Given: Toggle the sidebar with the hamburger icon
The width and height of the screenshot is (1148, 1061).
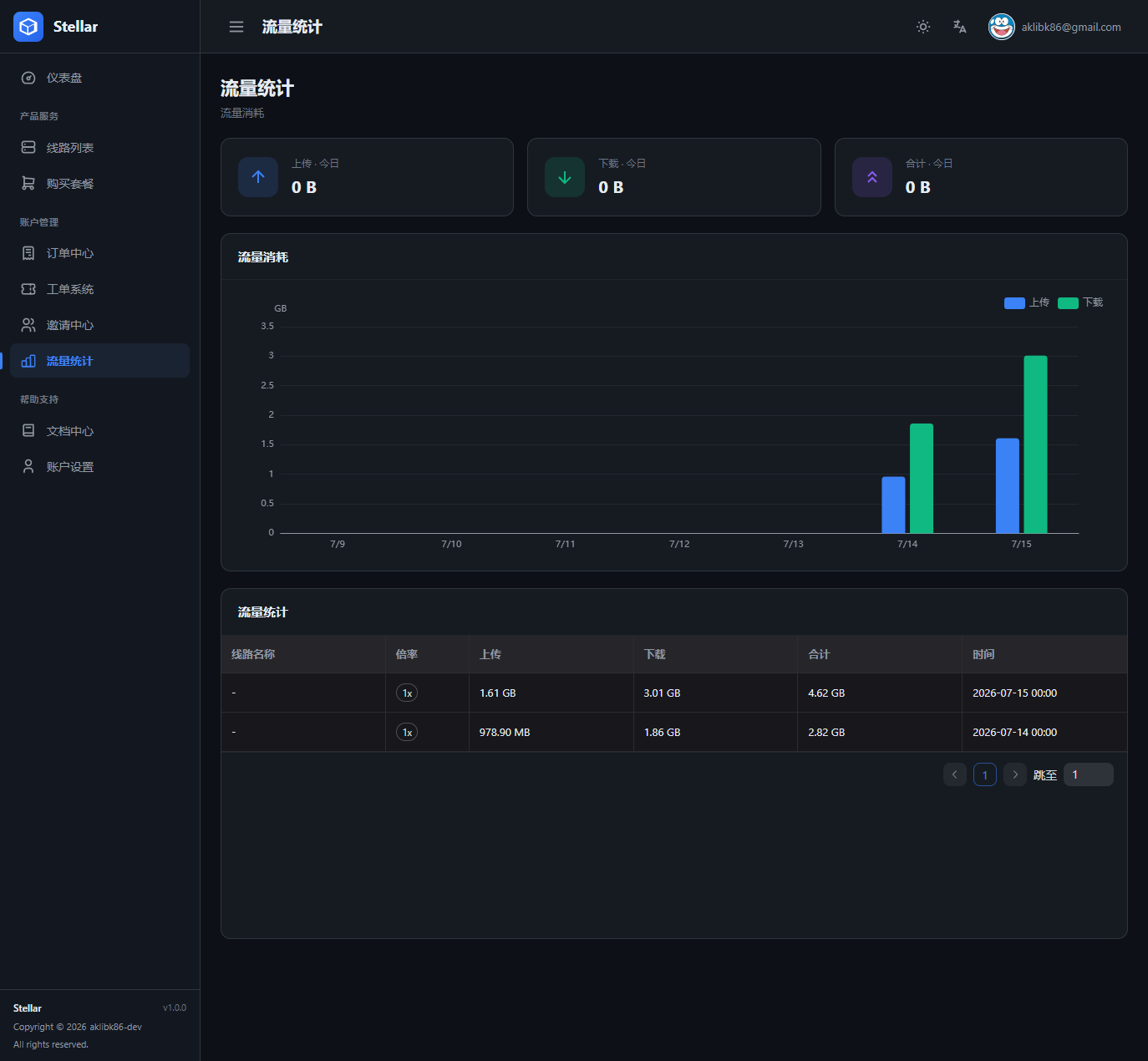Looking at the screenshot, I should click(236, 27).
